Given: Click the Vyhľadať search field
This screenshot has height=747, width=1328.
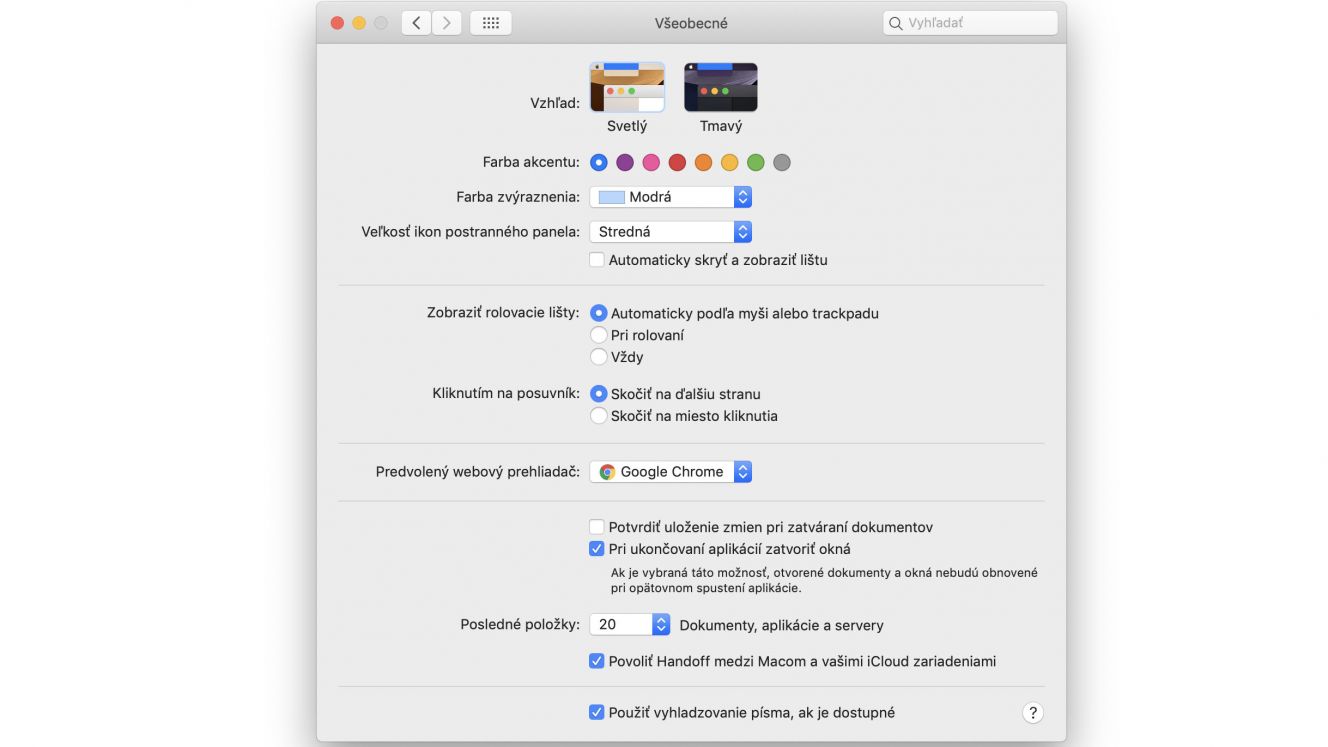Looking at the screenshot, I should coord(970,23).
